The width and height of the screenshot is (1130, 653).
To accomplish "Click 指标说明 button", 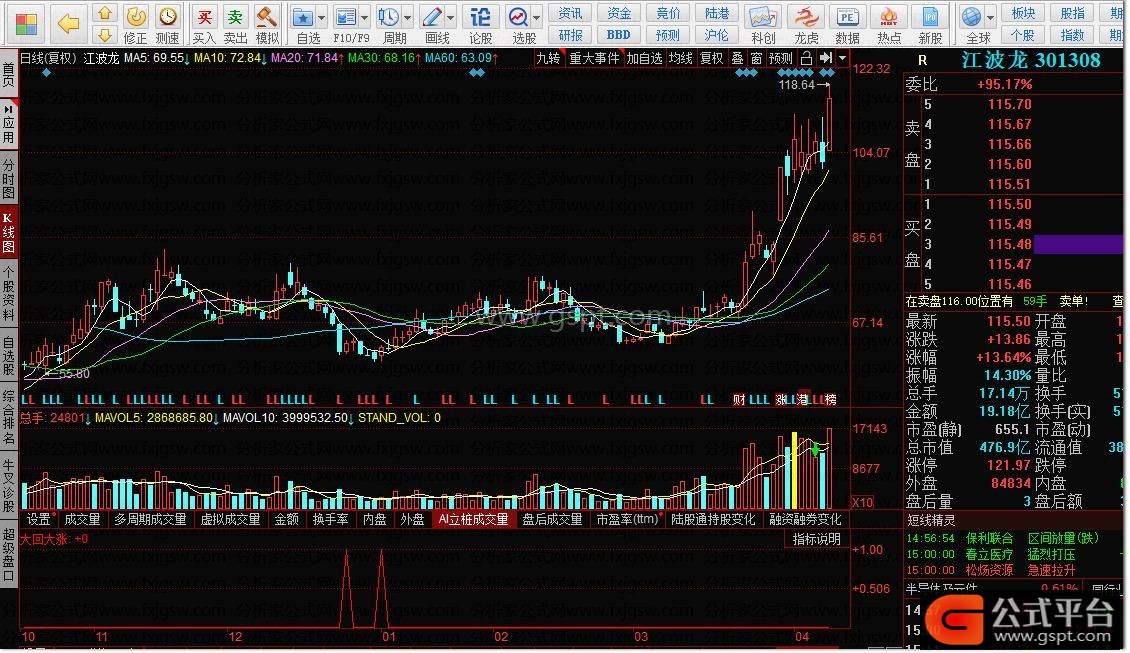I will point(817,539).
